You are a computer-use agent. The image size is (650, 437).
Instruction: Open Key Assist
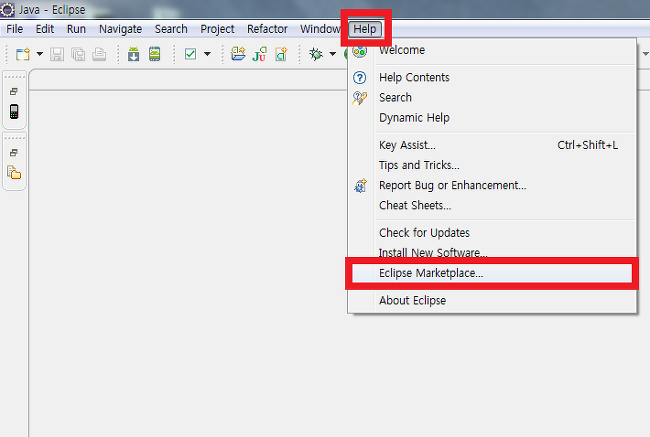pyautogui.click(x=492, y=145)
